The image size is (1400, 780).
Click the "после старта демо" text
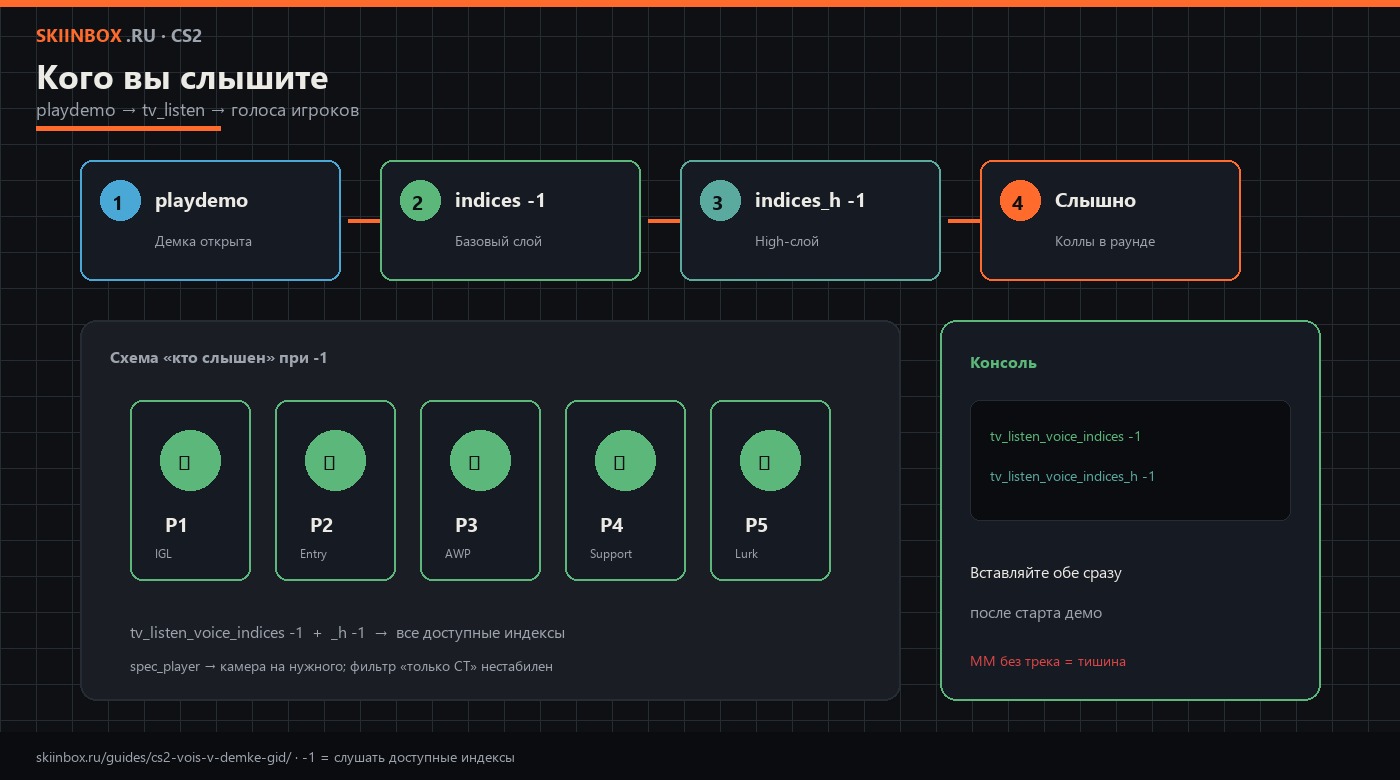point(1036,613)
